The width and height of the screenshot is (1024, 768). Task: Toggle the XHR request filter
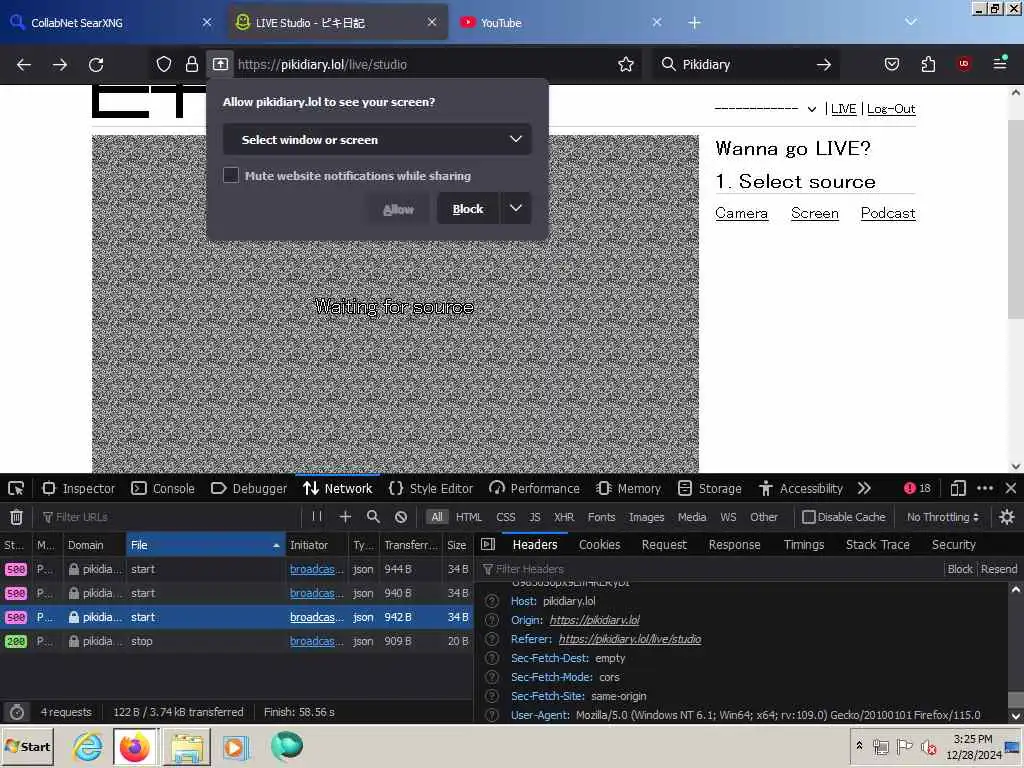pos(564,517)
